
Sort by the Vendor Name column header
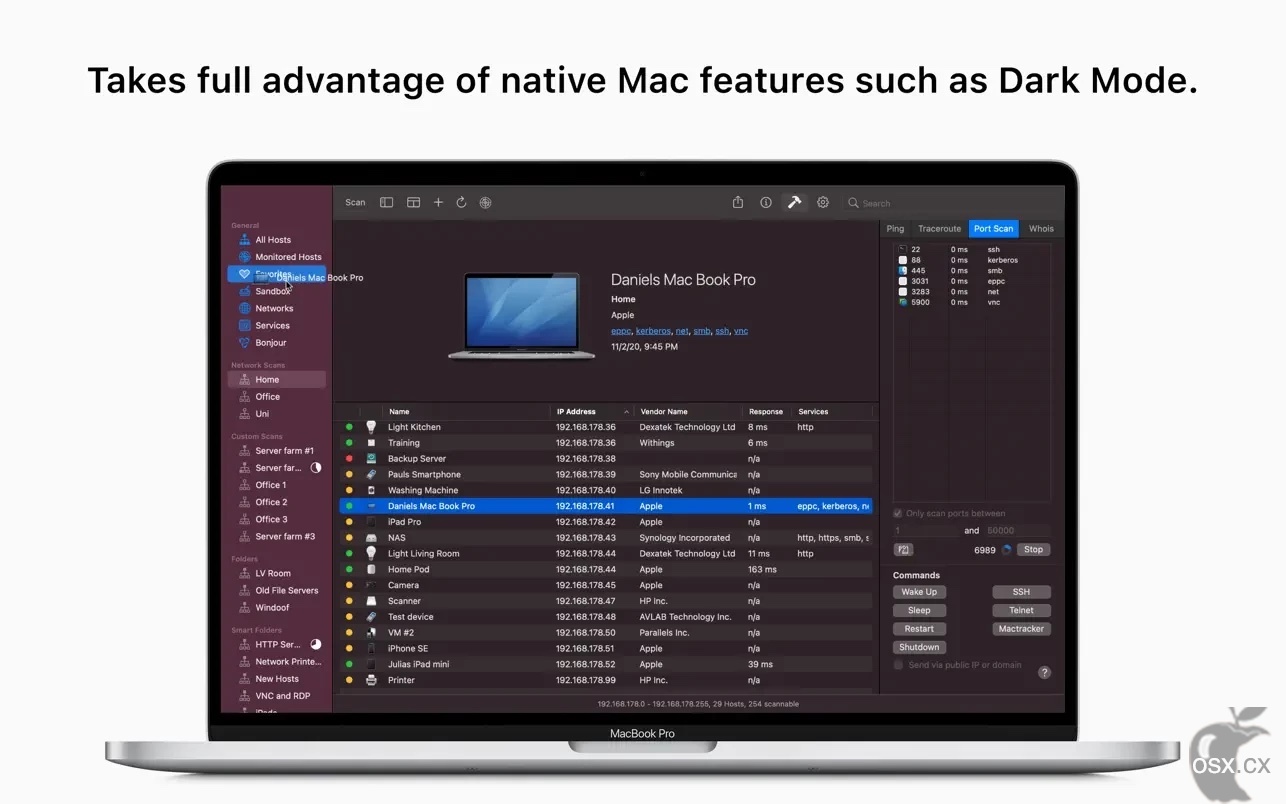[689, 411]
